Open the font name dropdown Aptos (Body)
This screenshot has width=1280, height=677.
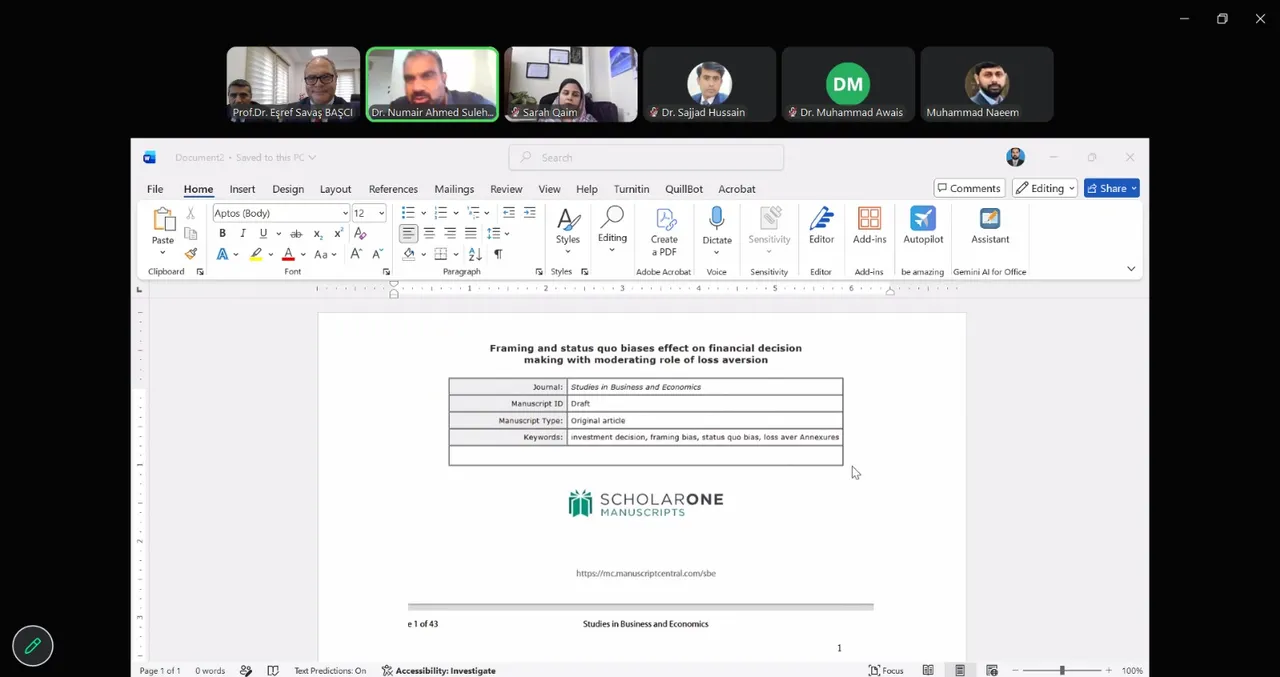click(345, 213)
